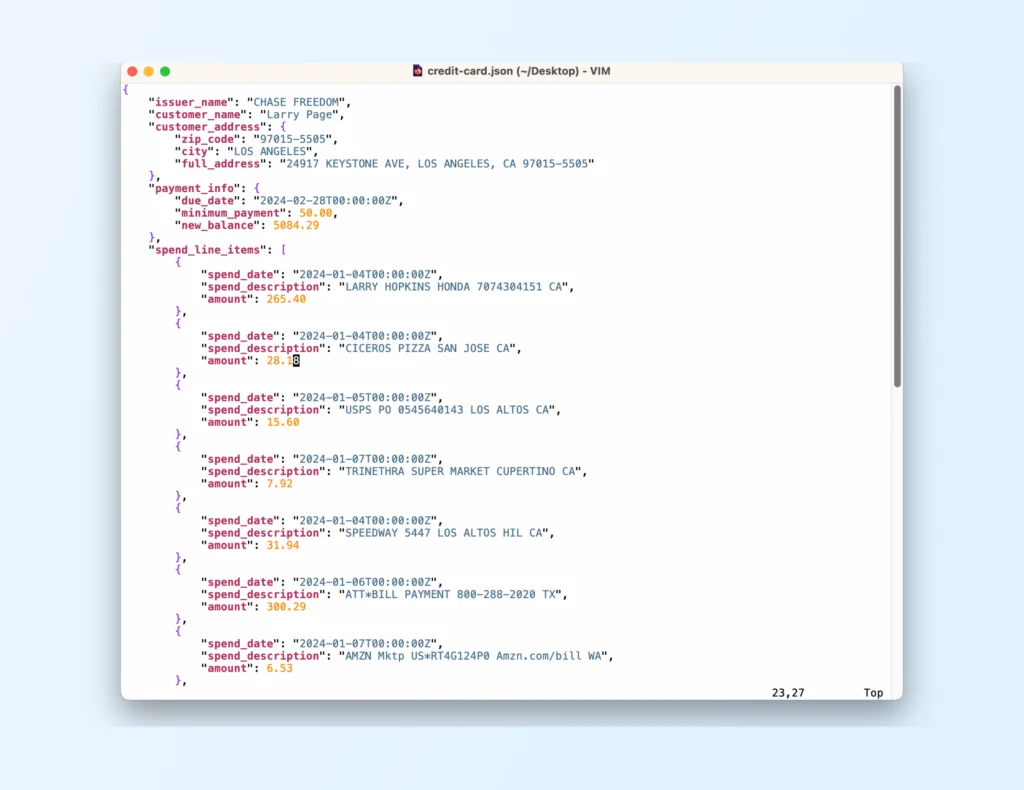Close the VIM window with red button
The height and width of the screenshot is (790, 1024).
pos(132,71)
